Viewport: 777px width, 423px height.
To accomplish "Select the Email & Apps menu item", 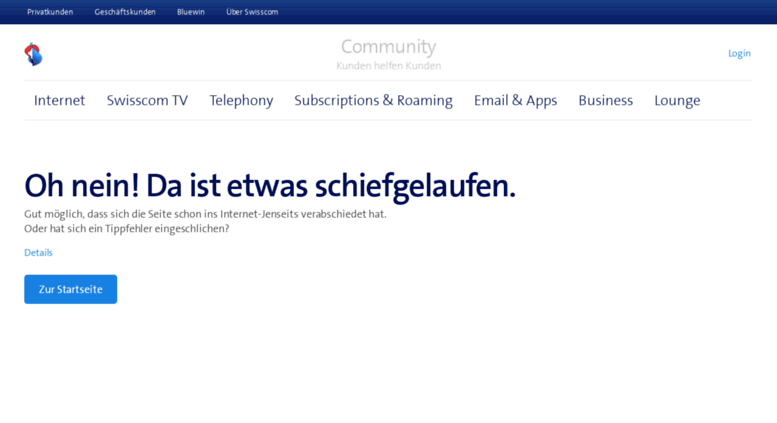I will 515,101.
